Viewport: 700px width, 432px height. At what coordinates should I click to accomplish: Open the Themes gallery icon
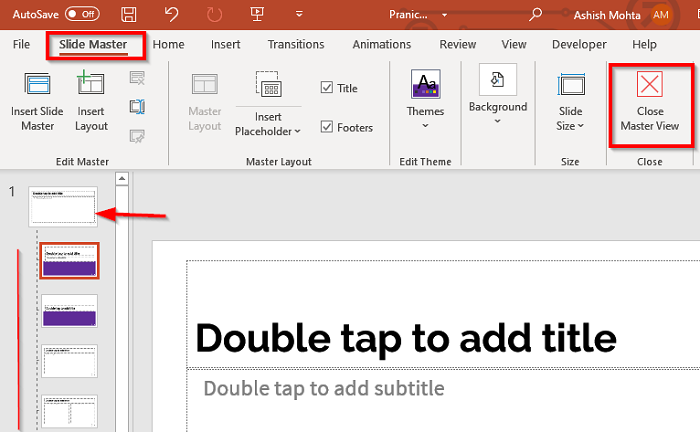425,88
